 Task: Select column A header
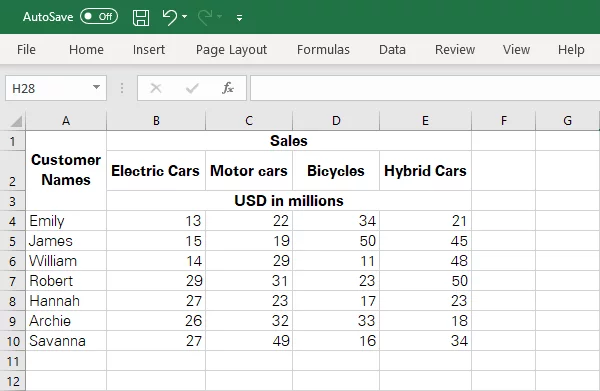(x=66, y=121)
